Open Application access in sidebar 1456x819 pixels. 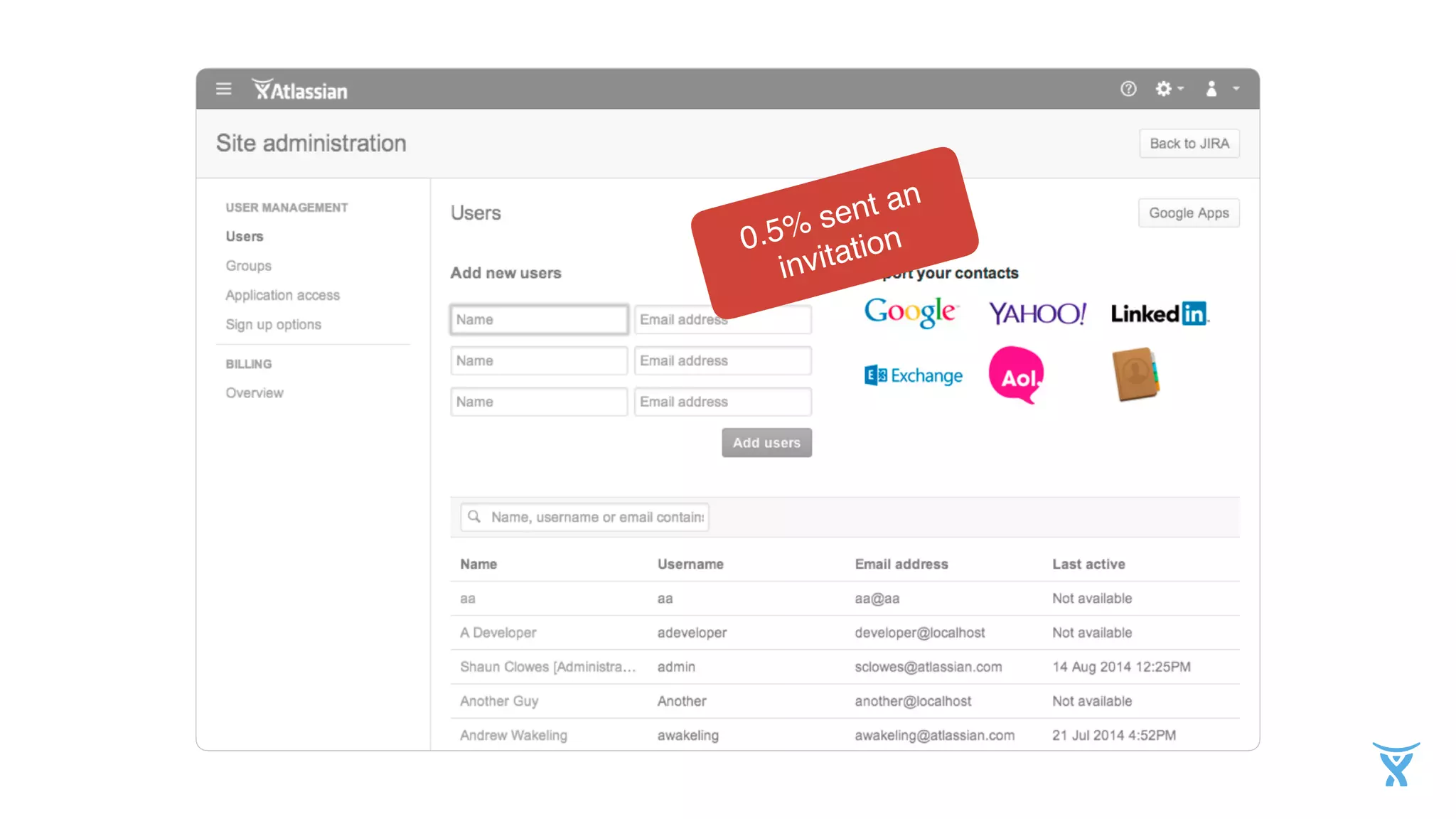point(282,295)
